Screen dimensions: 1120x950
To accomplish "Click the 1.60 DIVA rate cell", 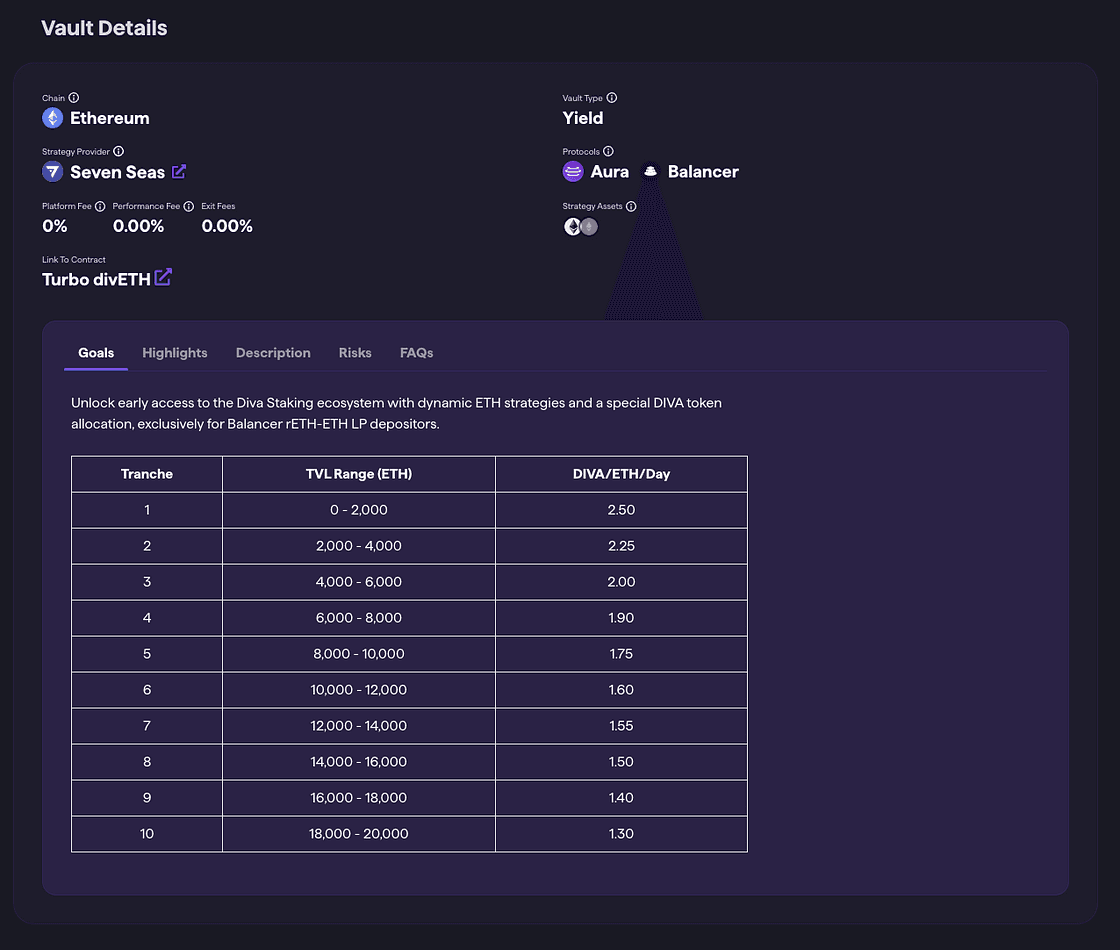I will point(621,690).
